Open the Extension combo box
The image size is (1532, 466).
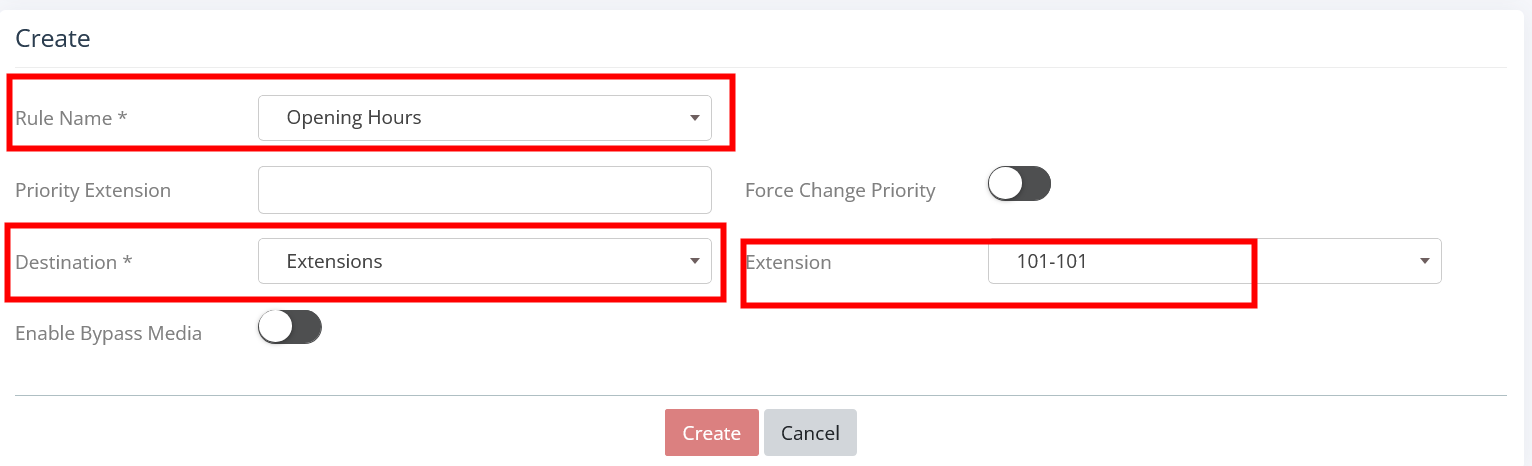(x=1214, y=262)
